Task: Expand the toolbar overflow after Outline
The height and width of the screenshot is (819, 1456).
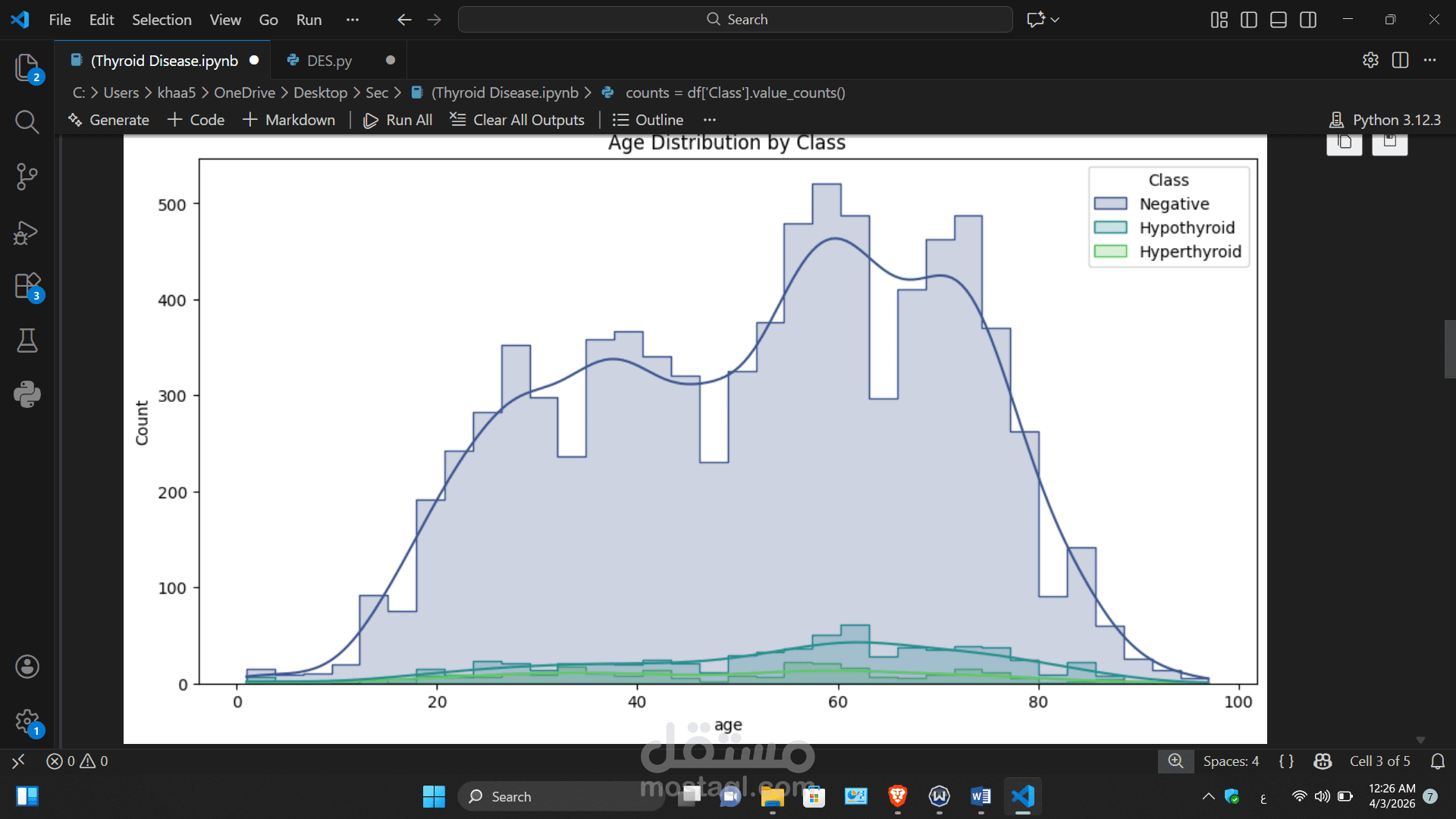Action: [710, 120]
